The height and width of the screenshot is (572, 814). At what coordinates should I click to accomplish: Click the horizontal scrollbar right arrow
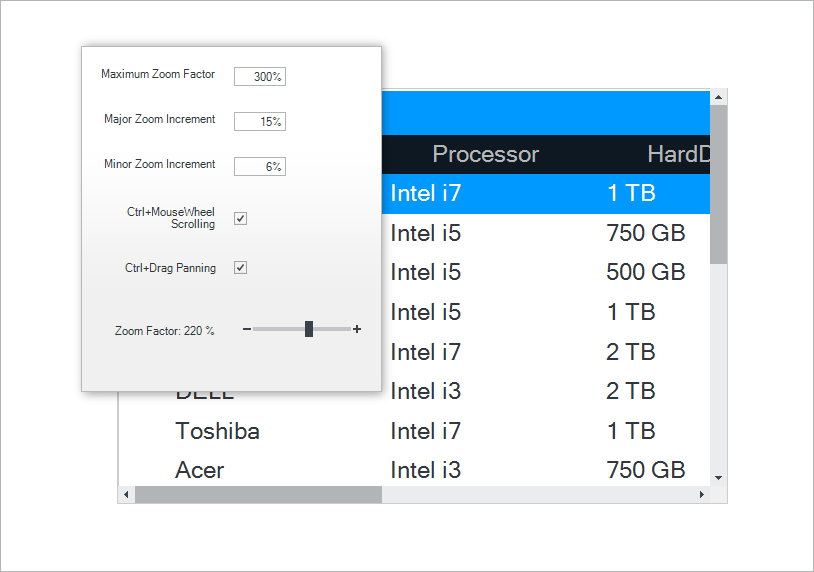pos(701,495)
